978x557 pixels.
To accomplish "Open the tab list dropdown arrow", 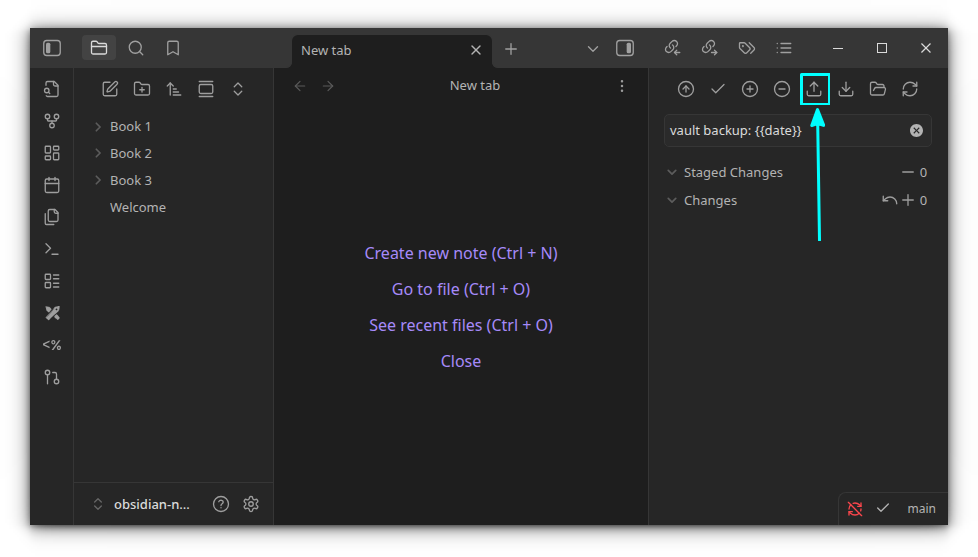I will point(592,49).
